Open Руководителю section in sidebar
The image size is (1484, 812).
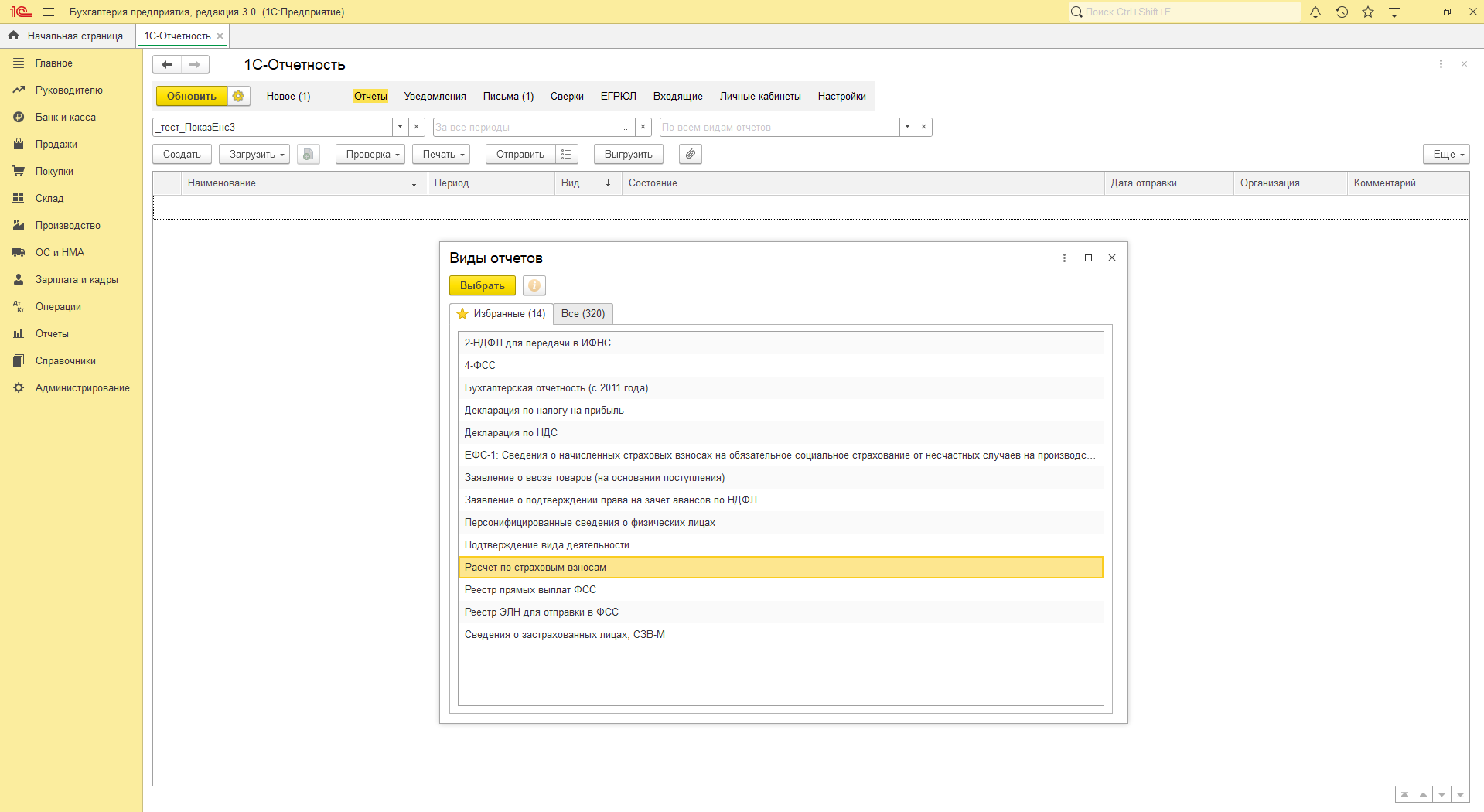pyautogui.click(x=69, y=90)
